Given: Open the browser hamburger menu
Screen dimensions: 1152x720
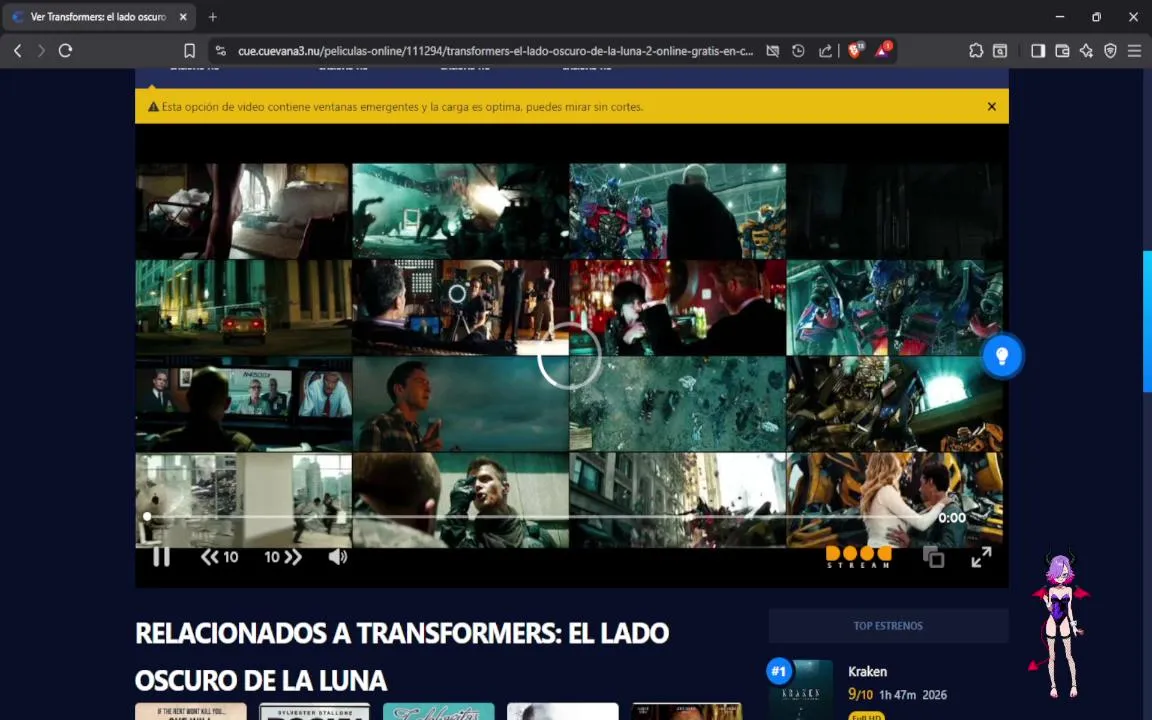Looking at the screenshot, I should pos(1134,51).
